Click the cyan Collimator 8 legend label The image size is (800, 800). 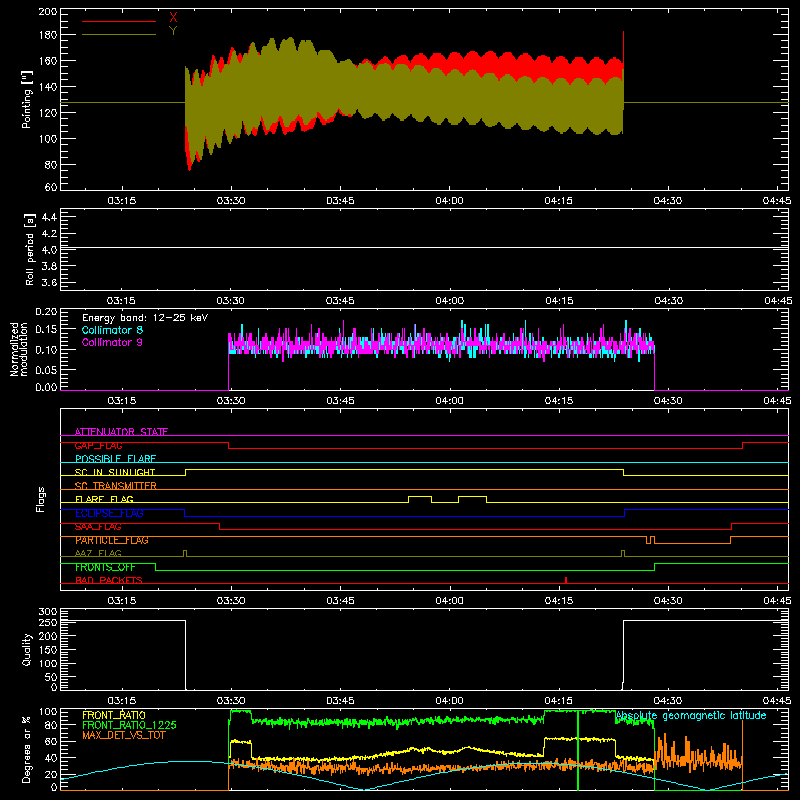click(x=112, y=330)
